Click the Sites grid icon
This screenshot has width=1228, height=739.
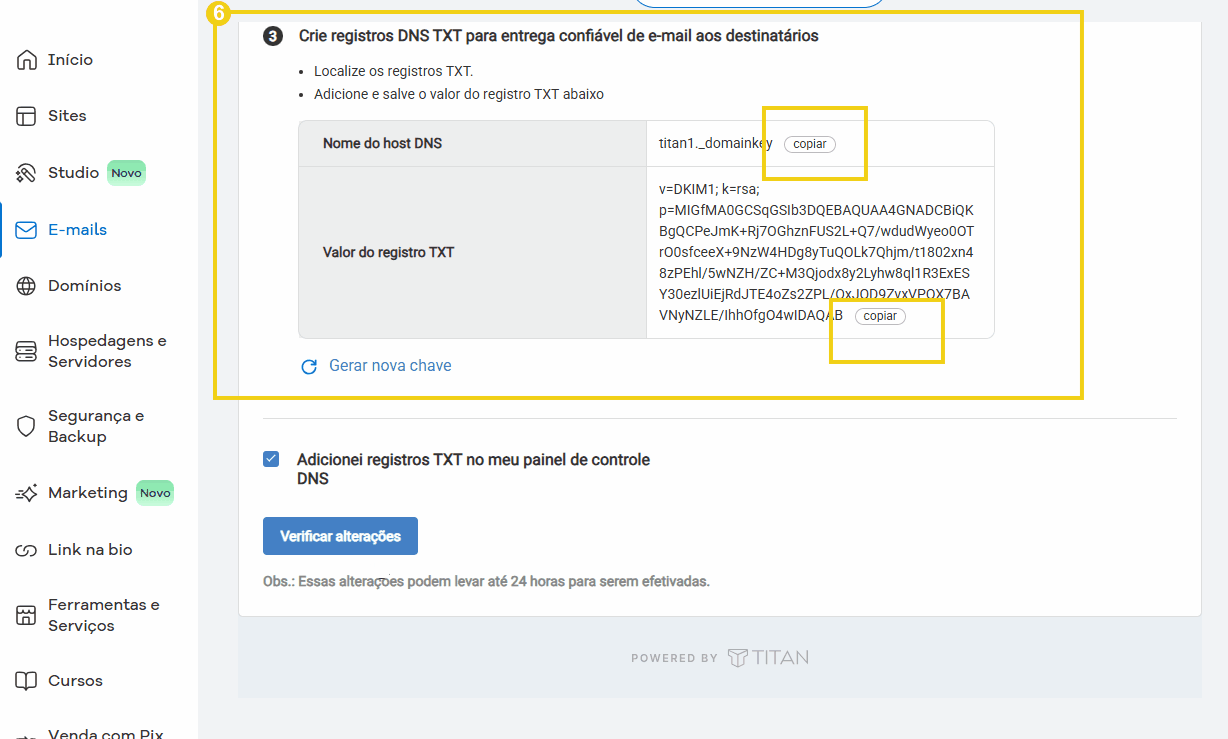26,115
